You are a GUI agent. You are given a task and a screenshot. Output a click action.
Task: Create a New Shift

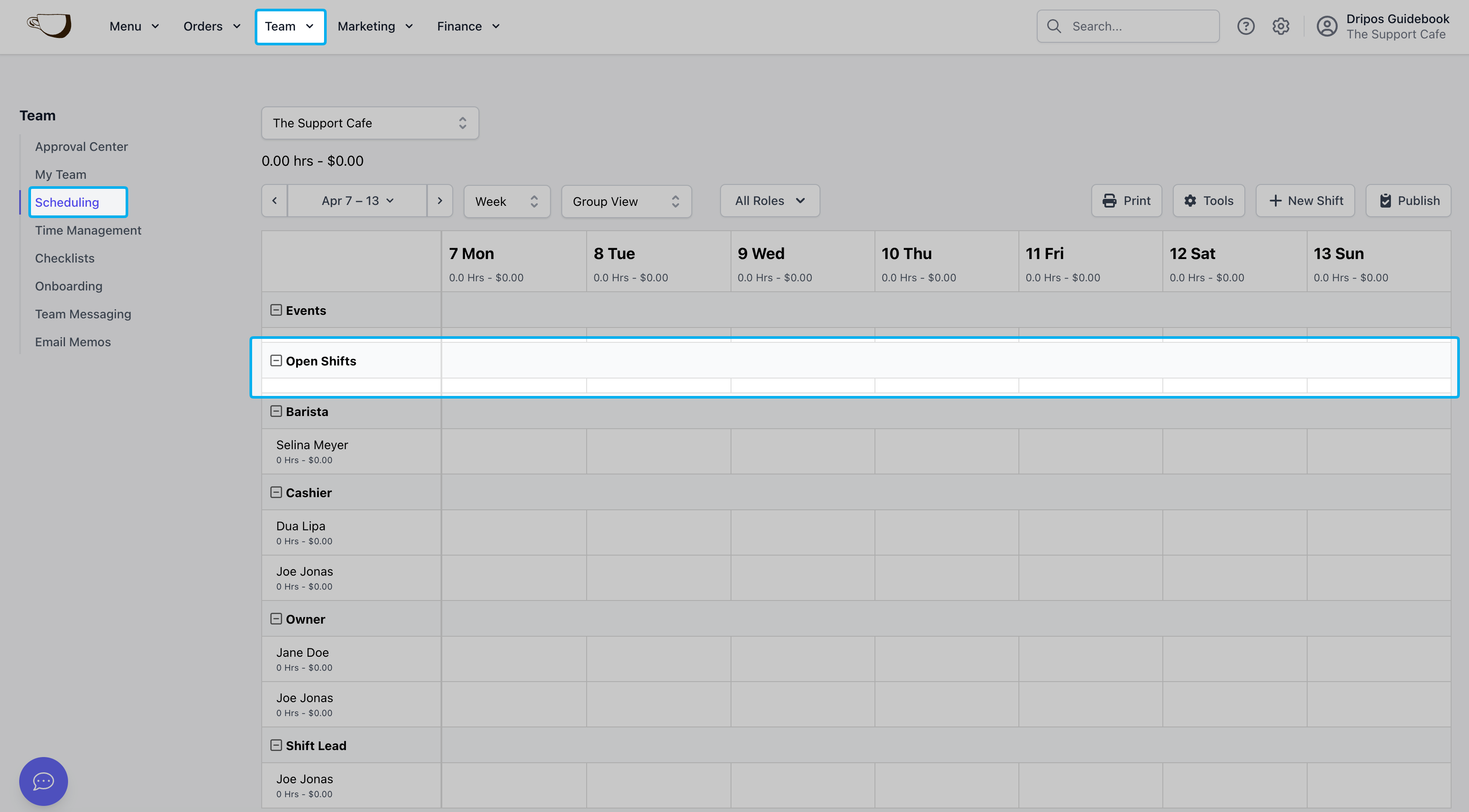coord(1305,201)
